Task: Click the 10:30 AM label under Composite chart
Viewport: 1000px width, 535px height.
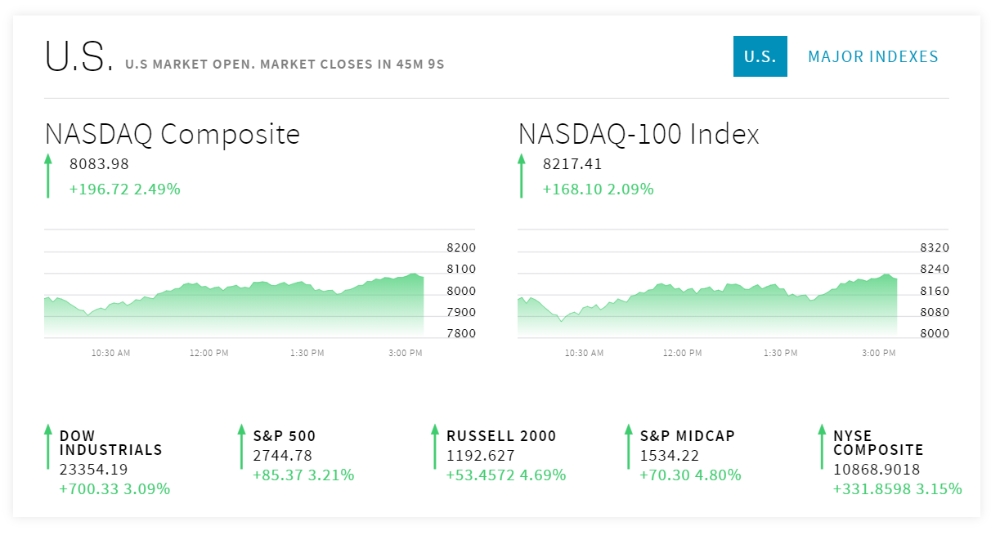Action: [x=110, y=353]
